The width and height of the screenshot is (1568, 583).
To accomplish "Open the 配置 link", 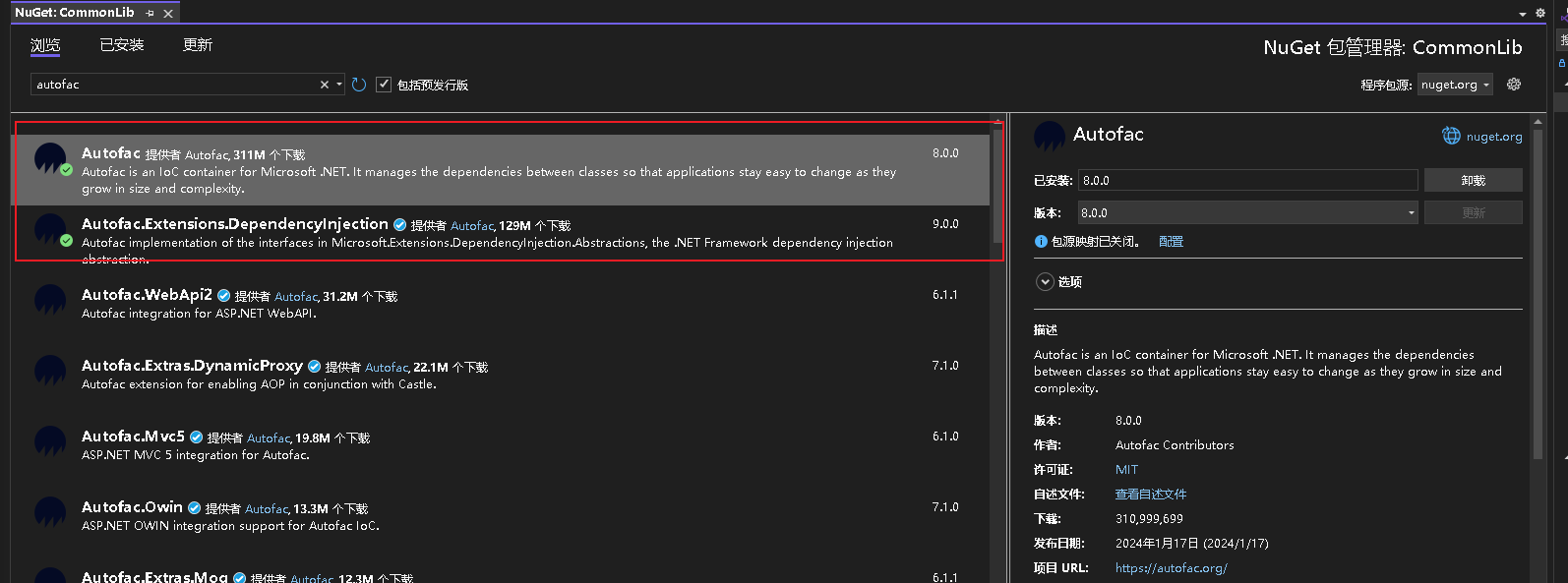I will tap(1171, 242).
